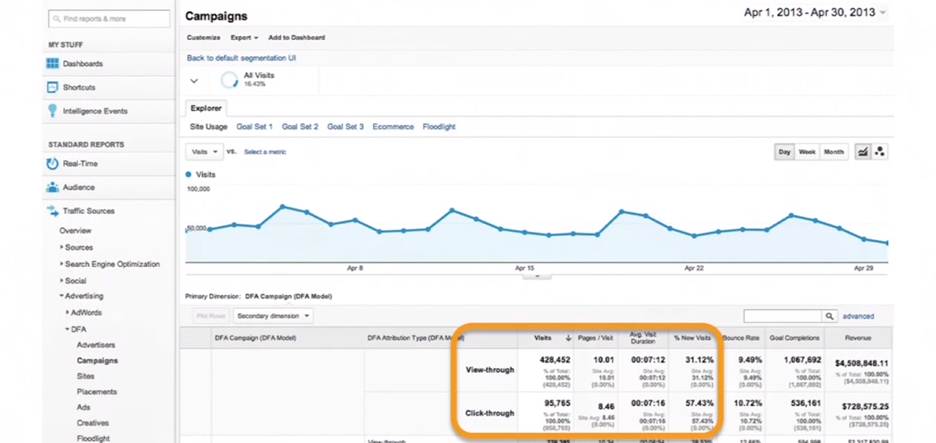Click the Shortcuts sidebar icon
The width and height of the screenshot is (936, 443).
pos(54,88)
